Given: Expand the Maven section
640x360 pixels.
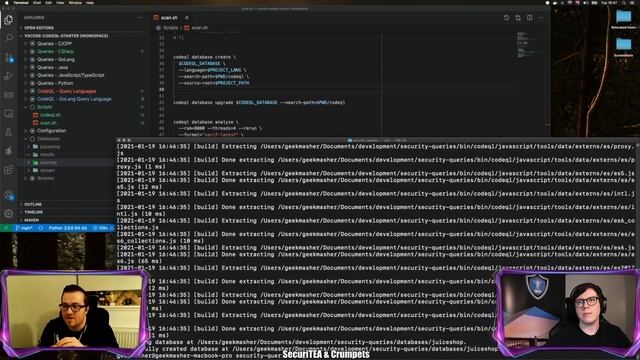Looking at the screenshot, I should pyautogui.click(x=65, y=220).
